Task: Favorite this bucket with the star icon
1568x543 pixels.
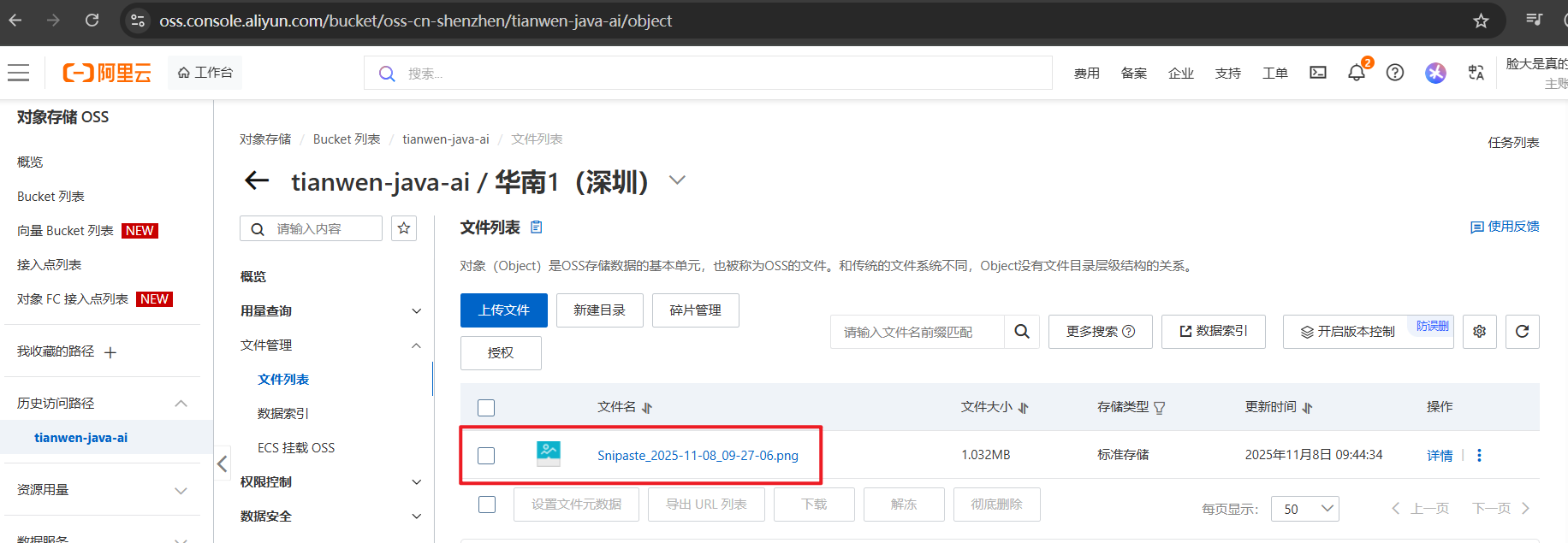Action: [x=404, y=228]
